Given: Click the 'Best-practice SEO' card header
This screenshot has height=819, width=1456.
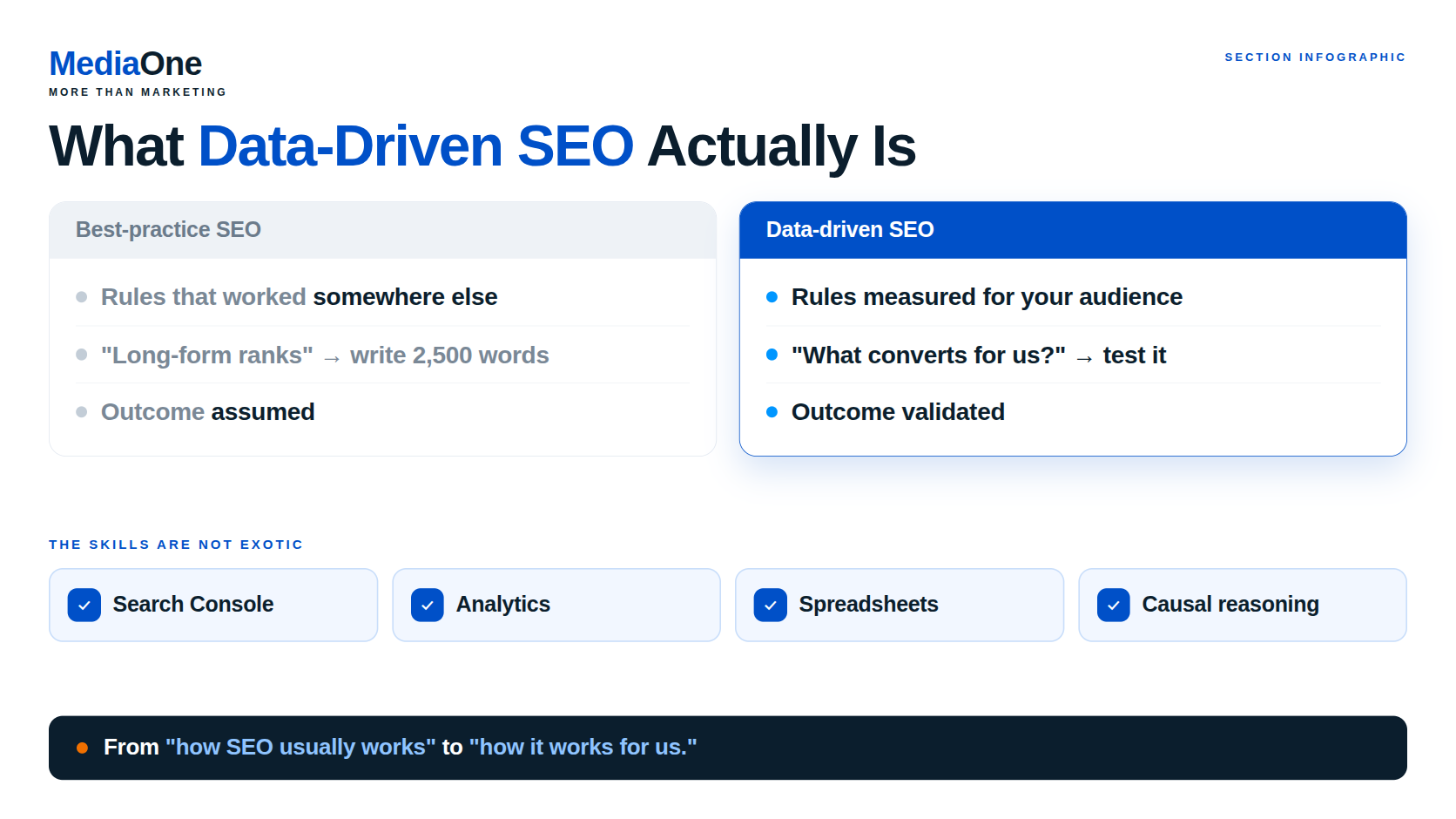Looking at the screenshot, I should click(x=382, y=230).
